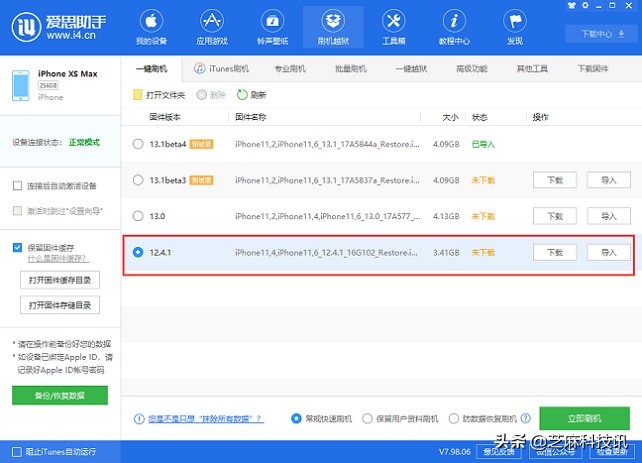This screenshot has height=463, width=642.
Task: Click the green 立即刷机 button
Action: [x=584, y=418]
